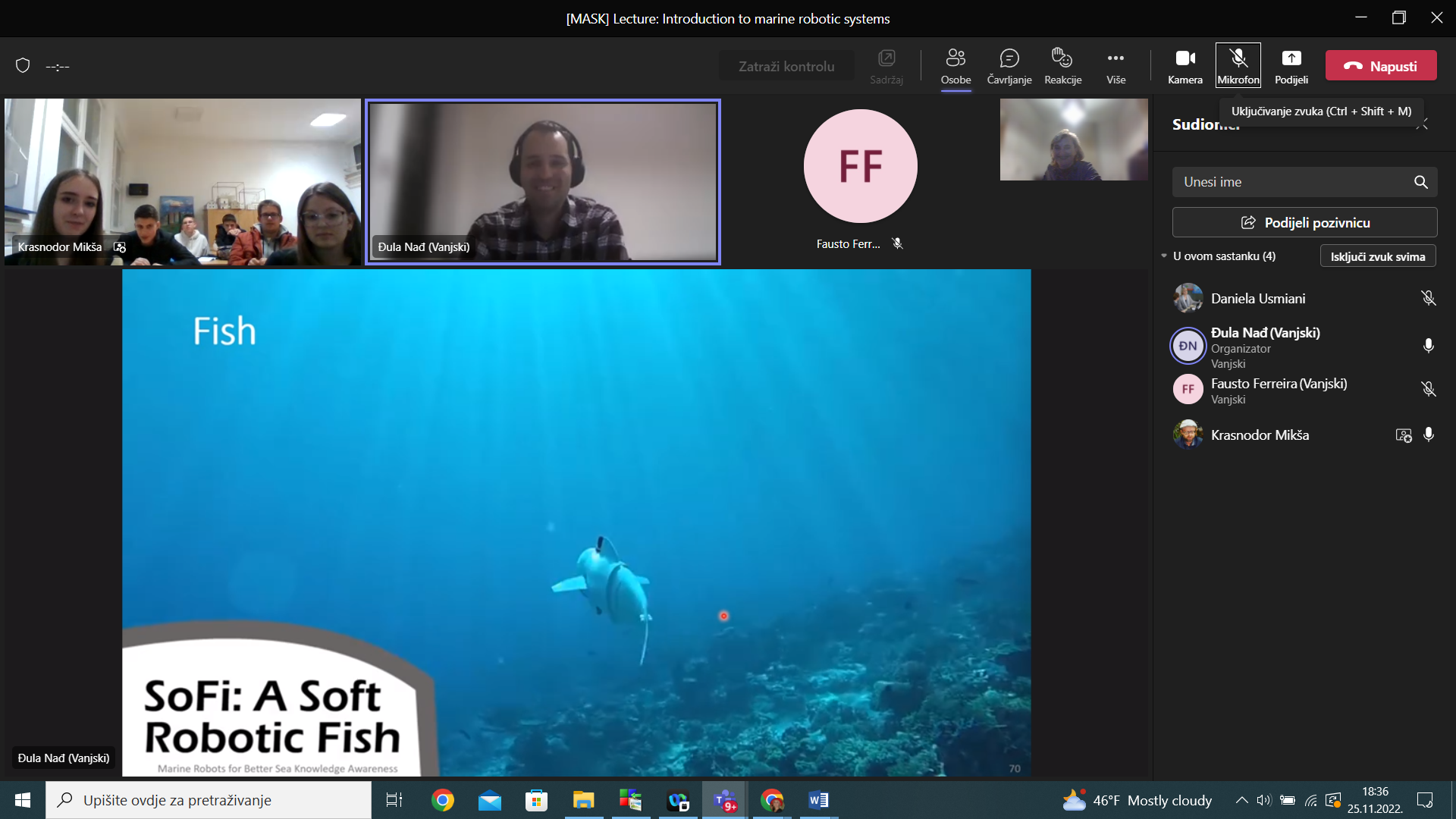
Task: Click the Wi-Fi network tray icon
Action: pyautogui.click(x=1310, y=800)
